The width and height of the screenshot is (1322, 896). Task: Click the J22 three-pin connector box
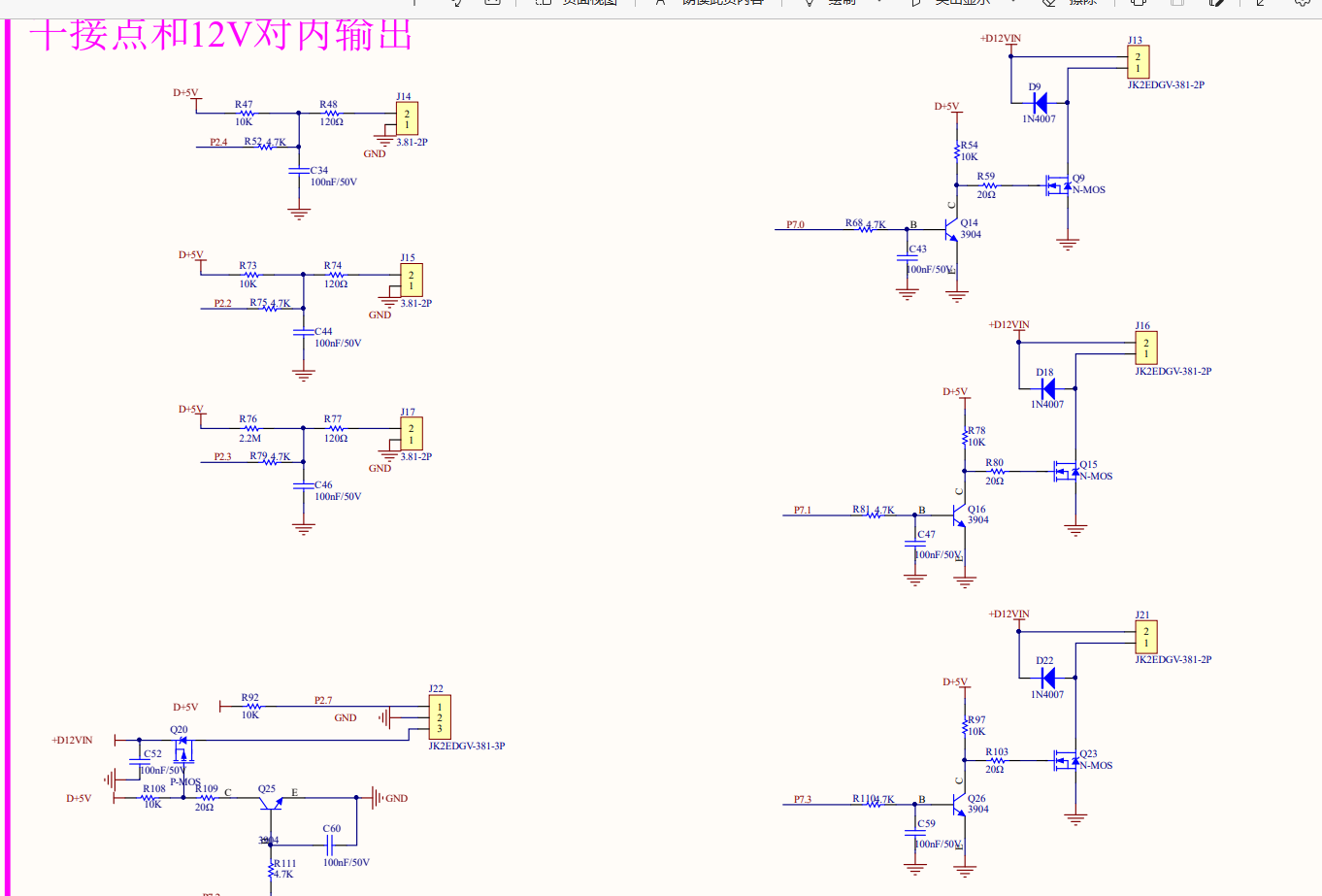click(x=440, y=717)
